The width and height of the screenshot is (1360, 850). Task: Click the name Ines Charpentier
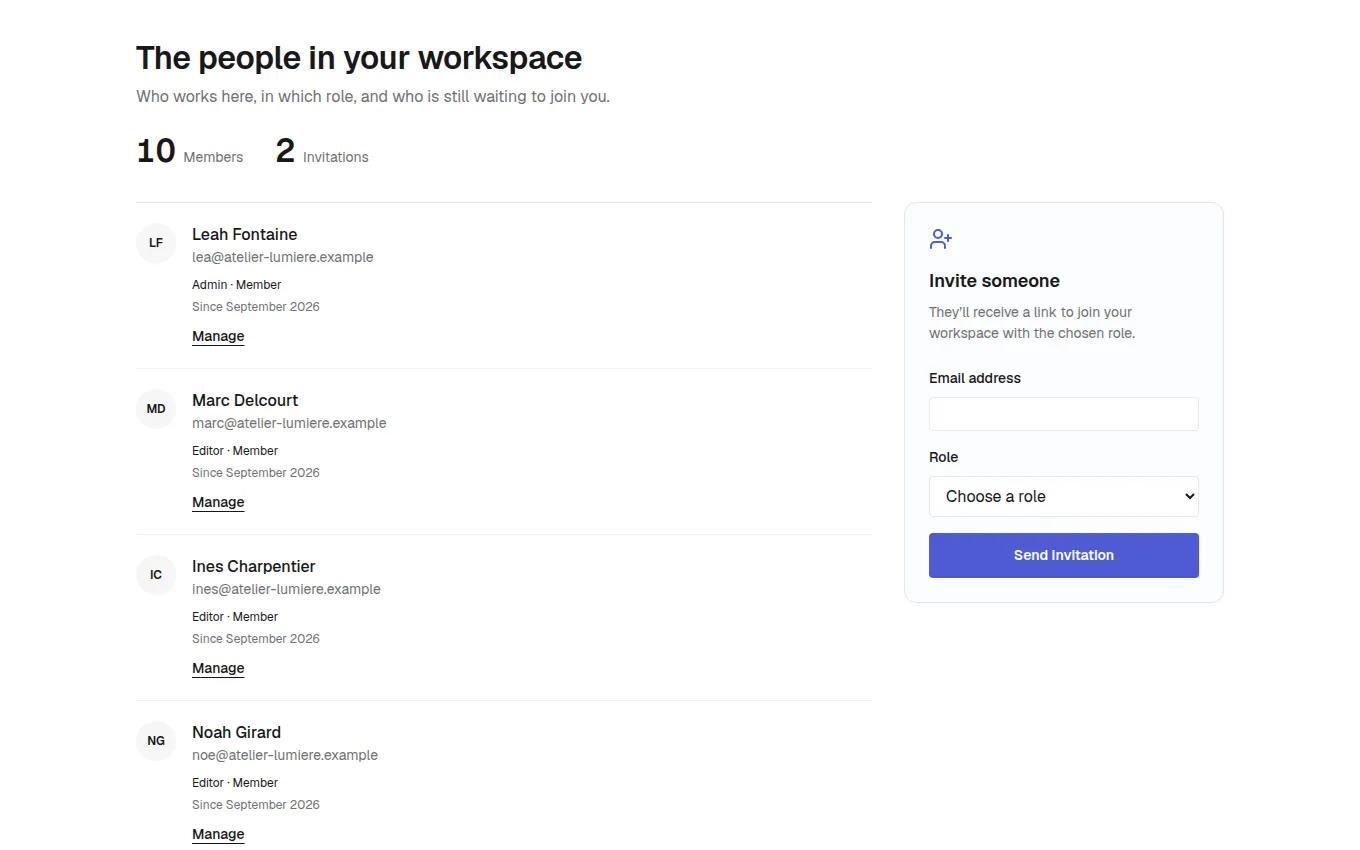click(254, 566)
